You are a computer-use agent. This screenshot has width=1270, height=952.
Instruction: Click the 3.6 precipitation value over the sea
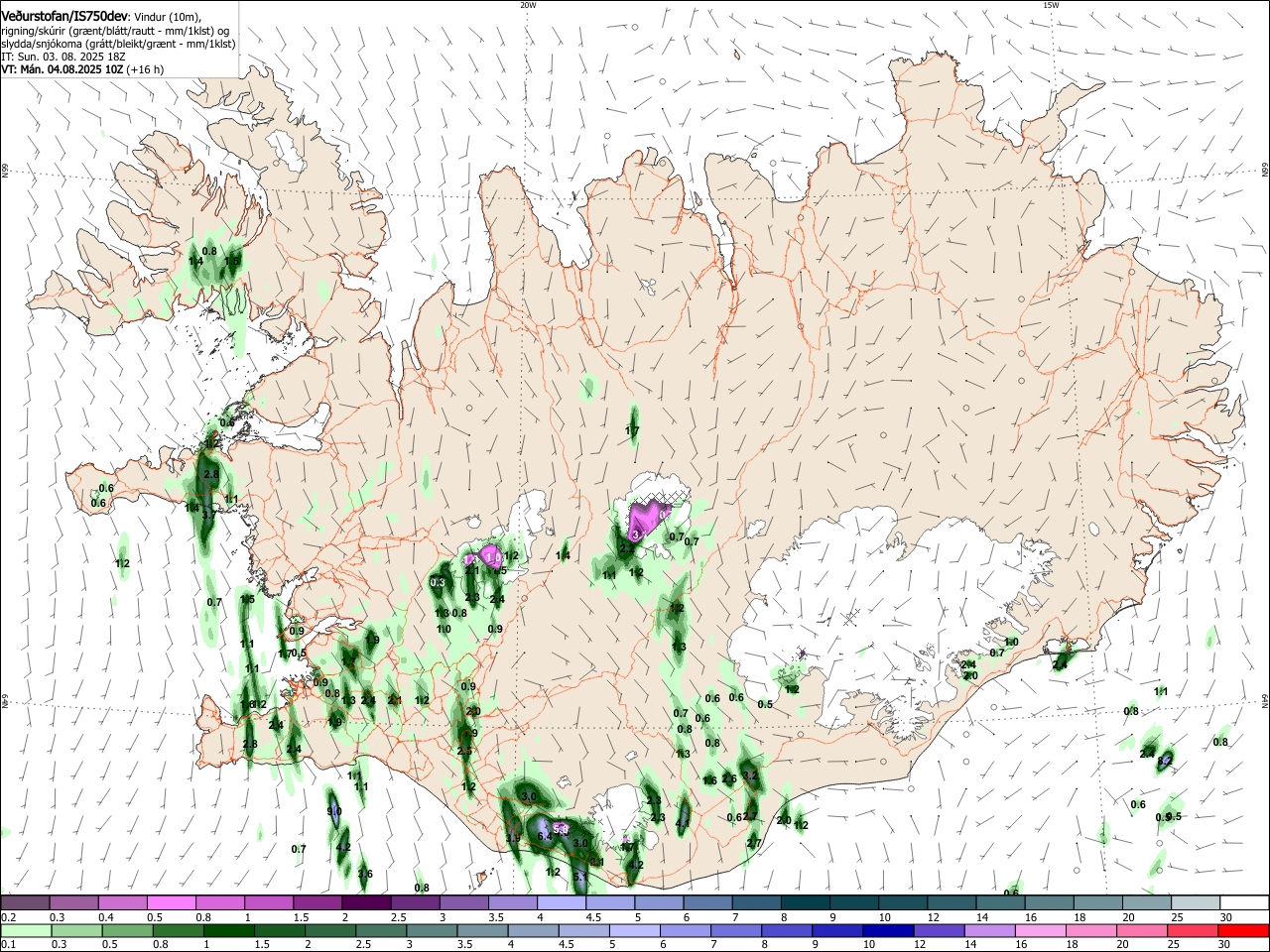[365, 874]
